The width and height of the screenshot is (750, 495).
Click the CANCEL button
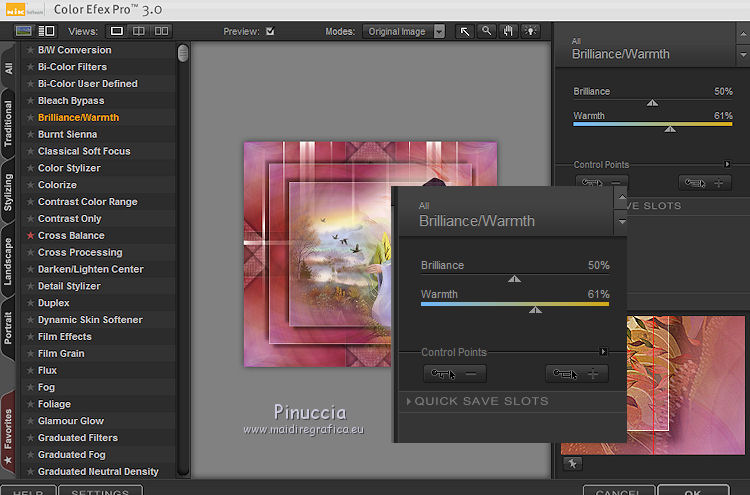pos(619,491)
